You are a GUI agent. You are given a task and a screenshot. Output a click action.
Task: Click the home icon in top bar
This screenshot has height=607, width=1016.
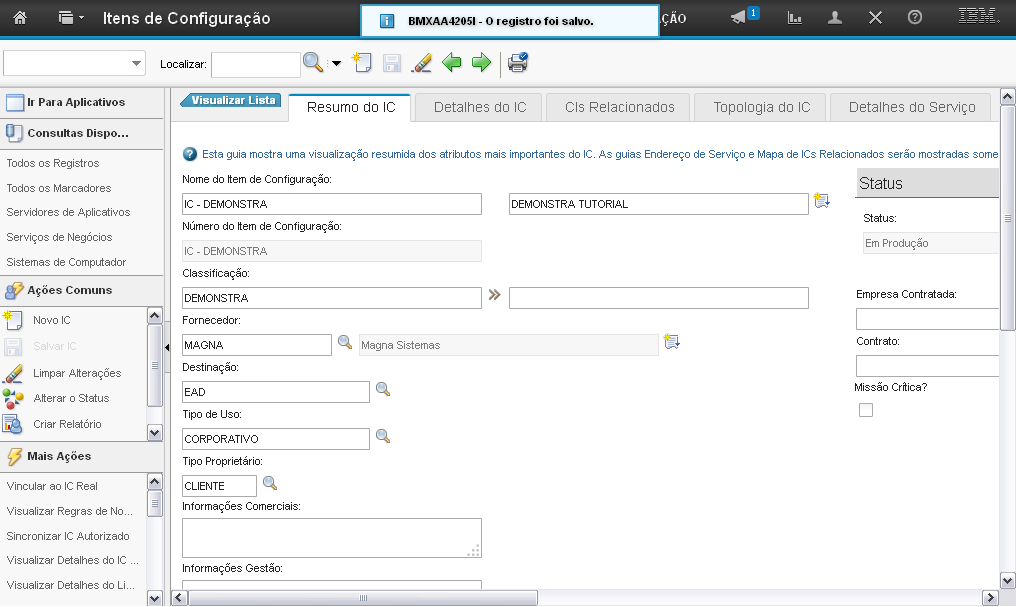pyautogui.click(x=19, y=18)
